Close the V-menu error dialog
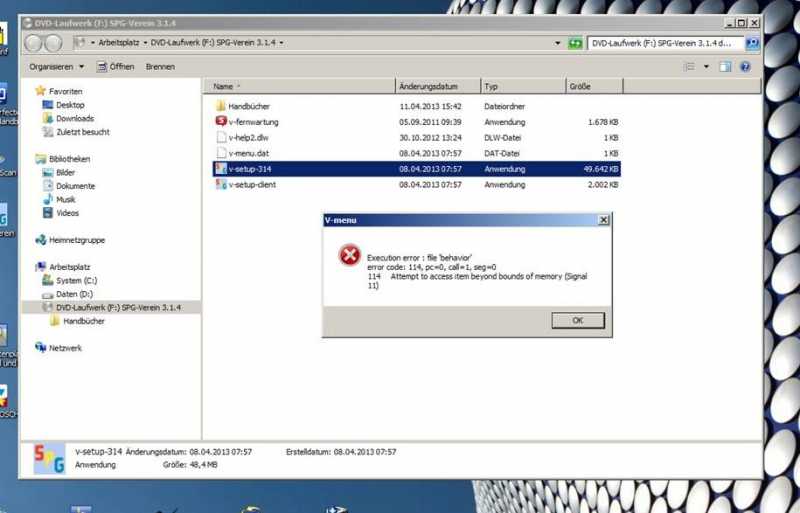This screenshot has height=513, width=800. coord(603,220)
